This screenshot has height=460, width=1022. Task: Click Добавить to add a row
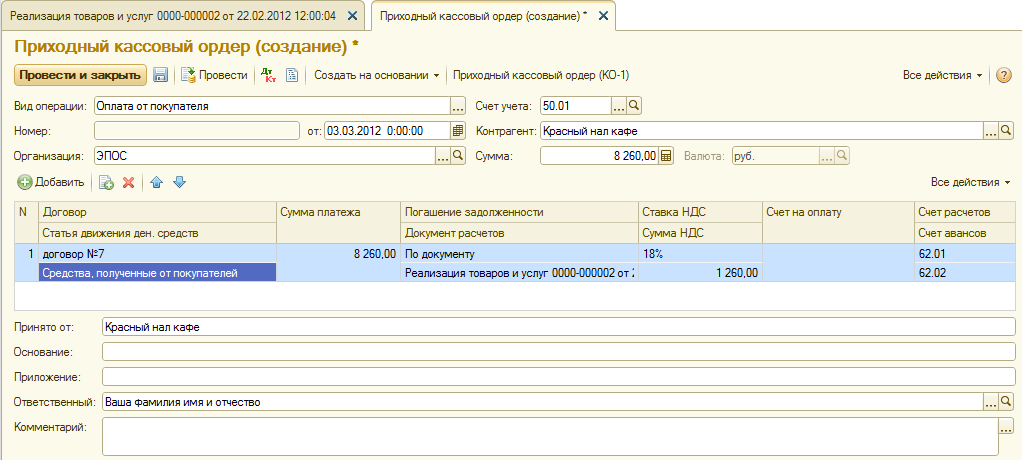tap(50, 182)
